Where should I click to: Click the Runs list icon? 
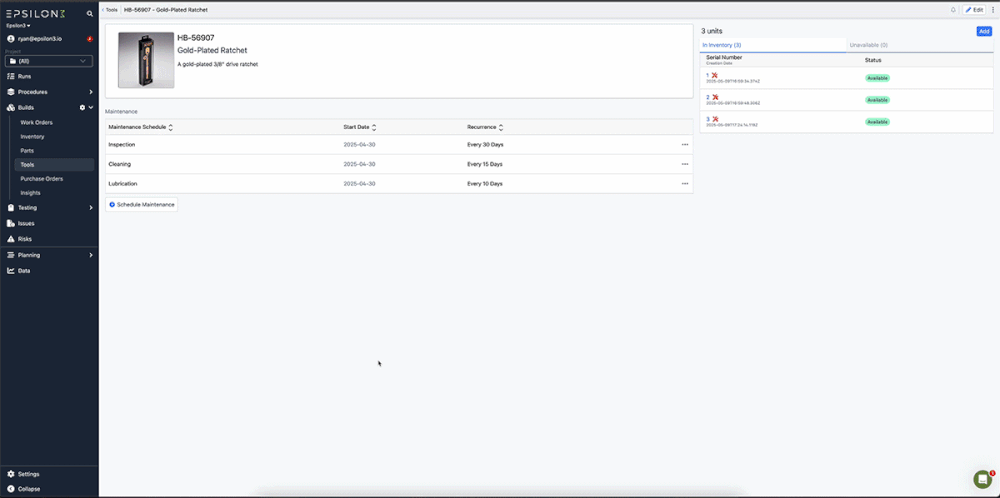click(11, 76)
